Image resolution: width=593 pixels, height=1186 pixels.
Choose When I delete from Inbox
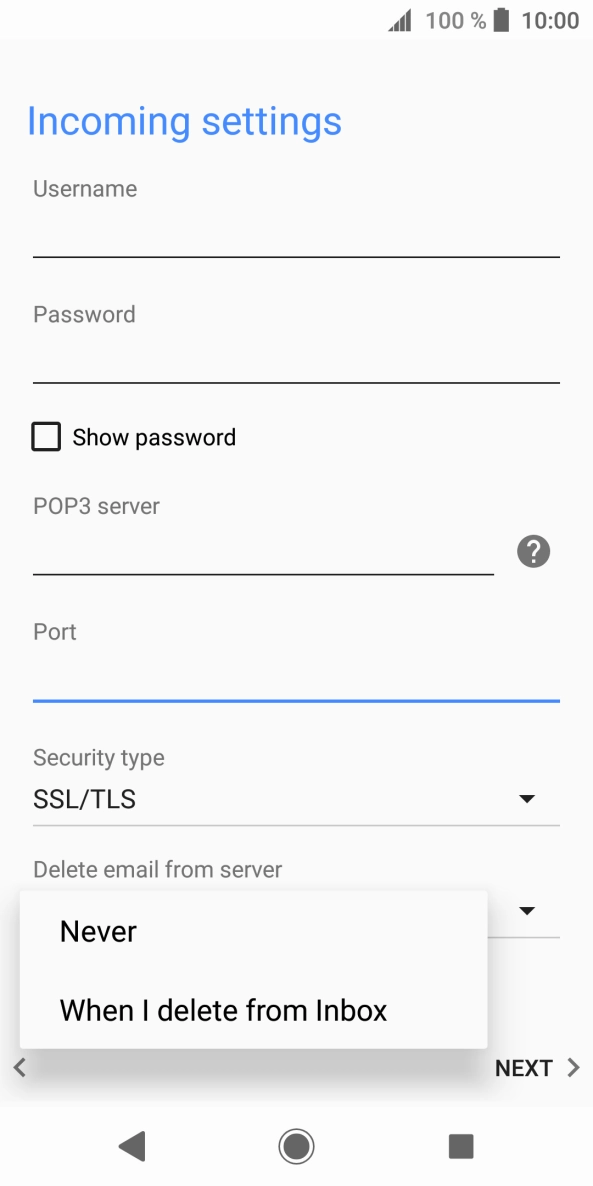tap(222, 1010)
